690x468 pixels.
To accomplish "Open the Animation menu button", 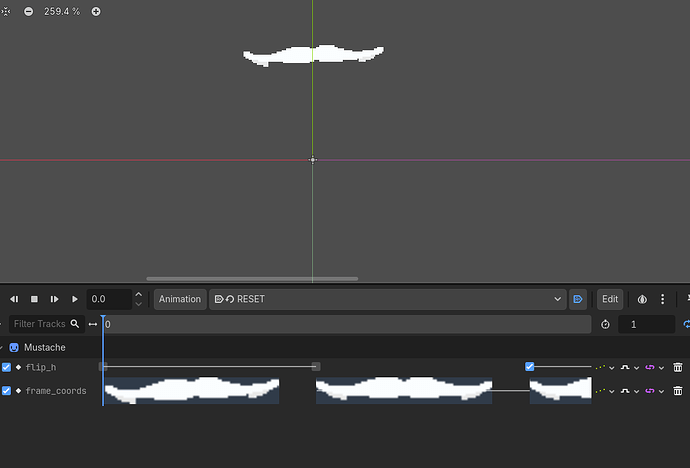I will (180, 299).
